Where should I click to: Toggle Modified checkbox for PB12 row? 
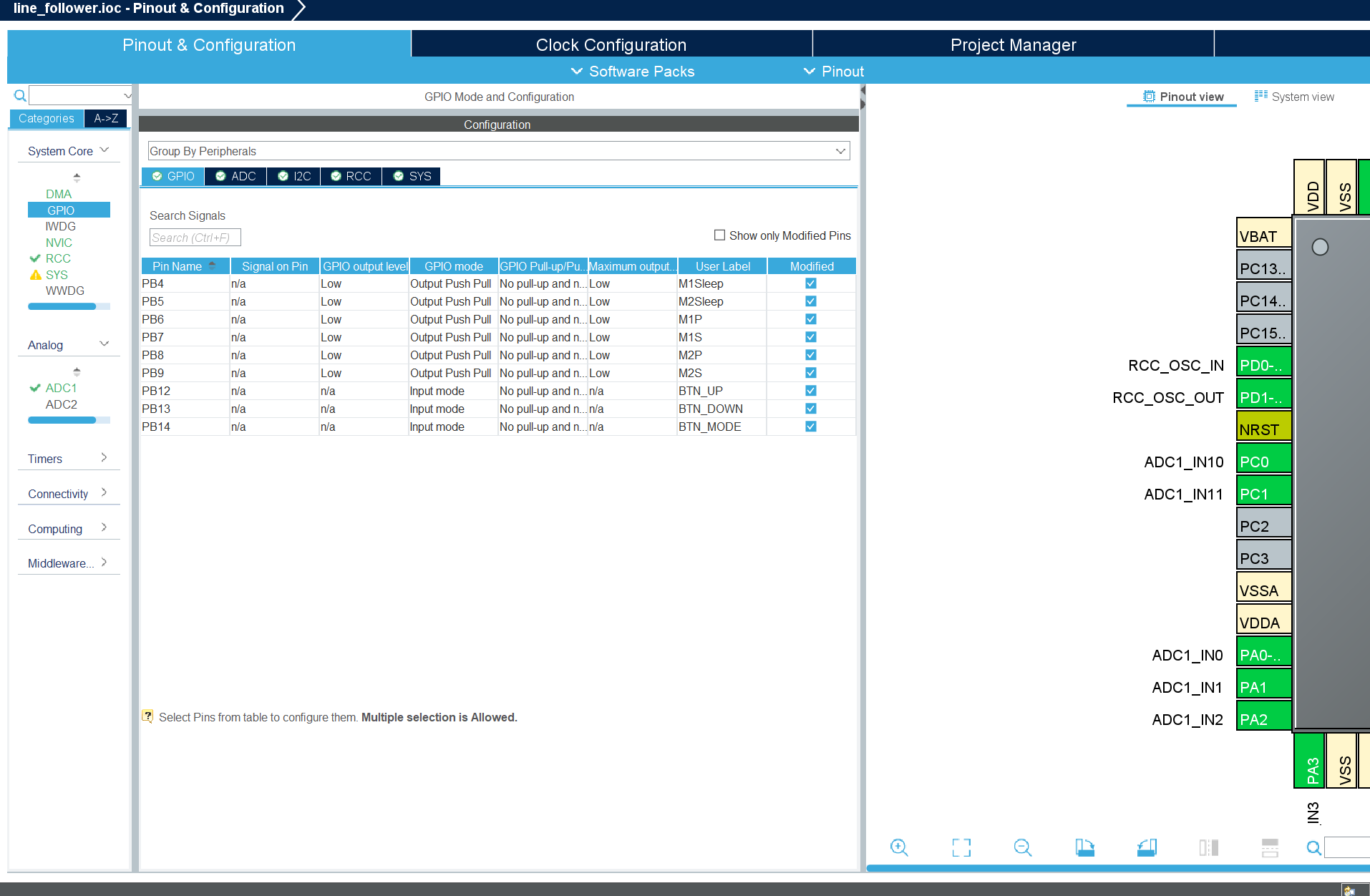point(811,391)
